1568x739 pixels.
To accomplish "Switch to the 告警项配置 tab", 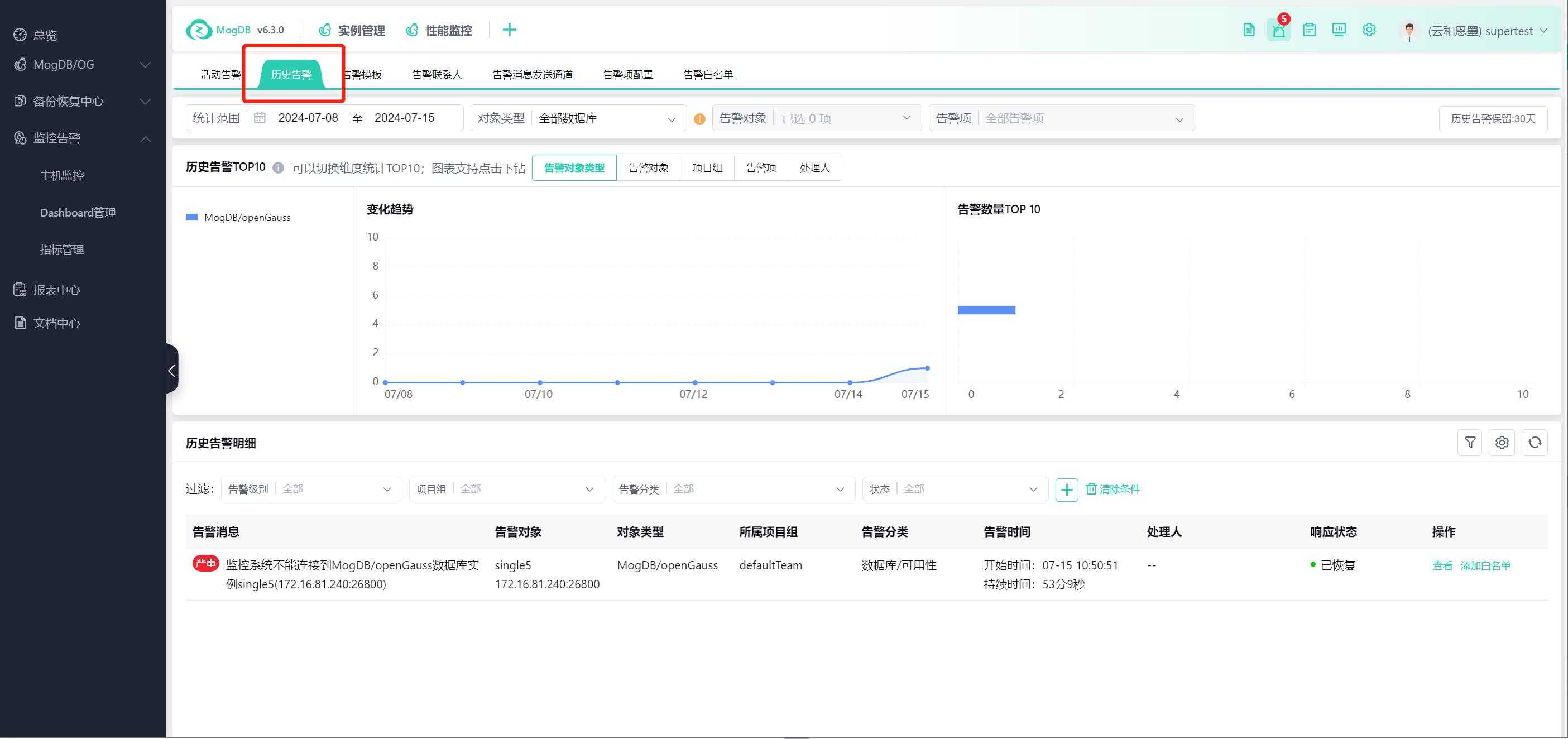I will (627, 74).
